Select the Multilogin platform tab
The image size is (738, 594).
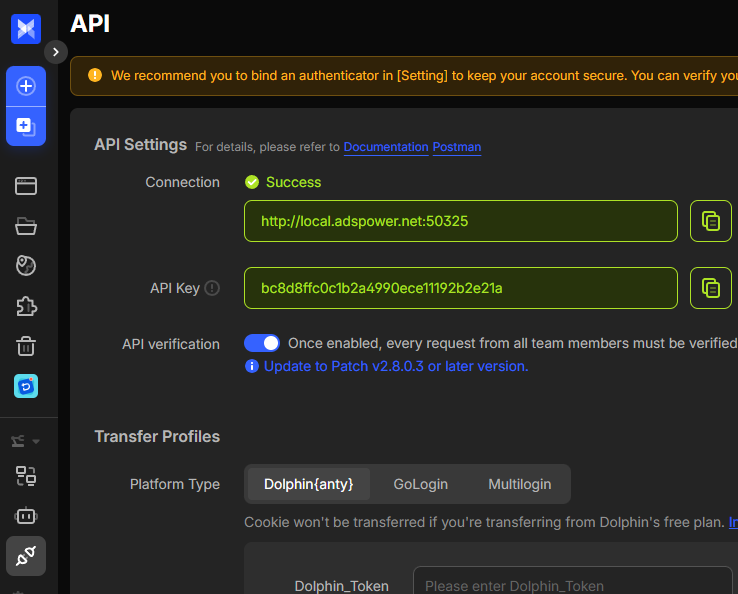519,484
